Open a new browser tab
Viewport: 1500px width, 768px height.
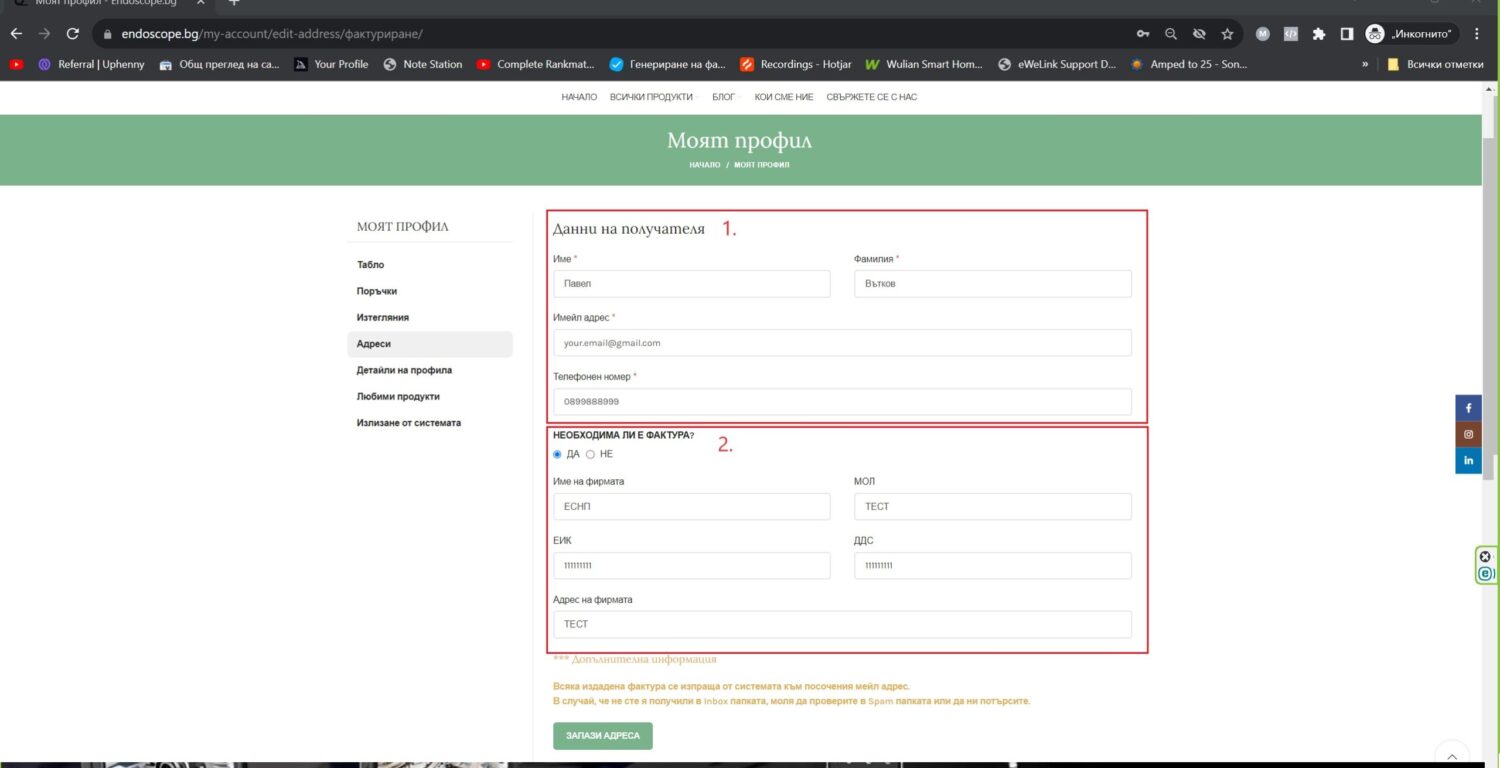point(235,3)
